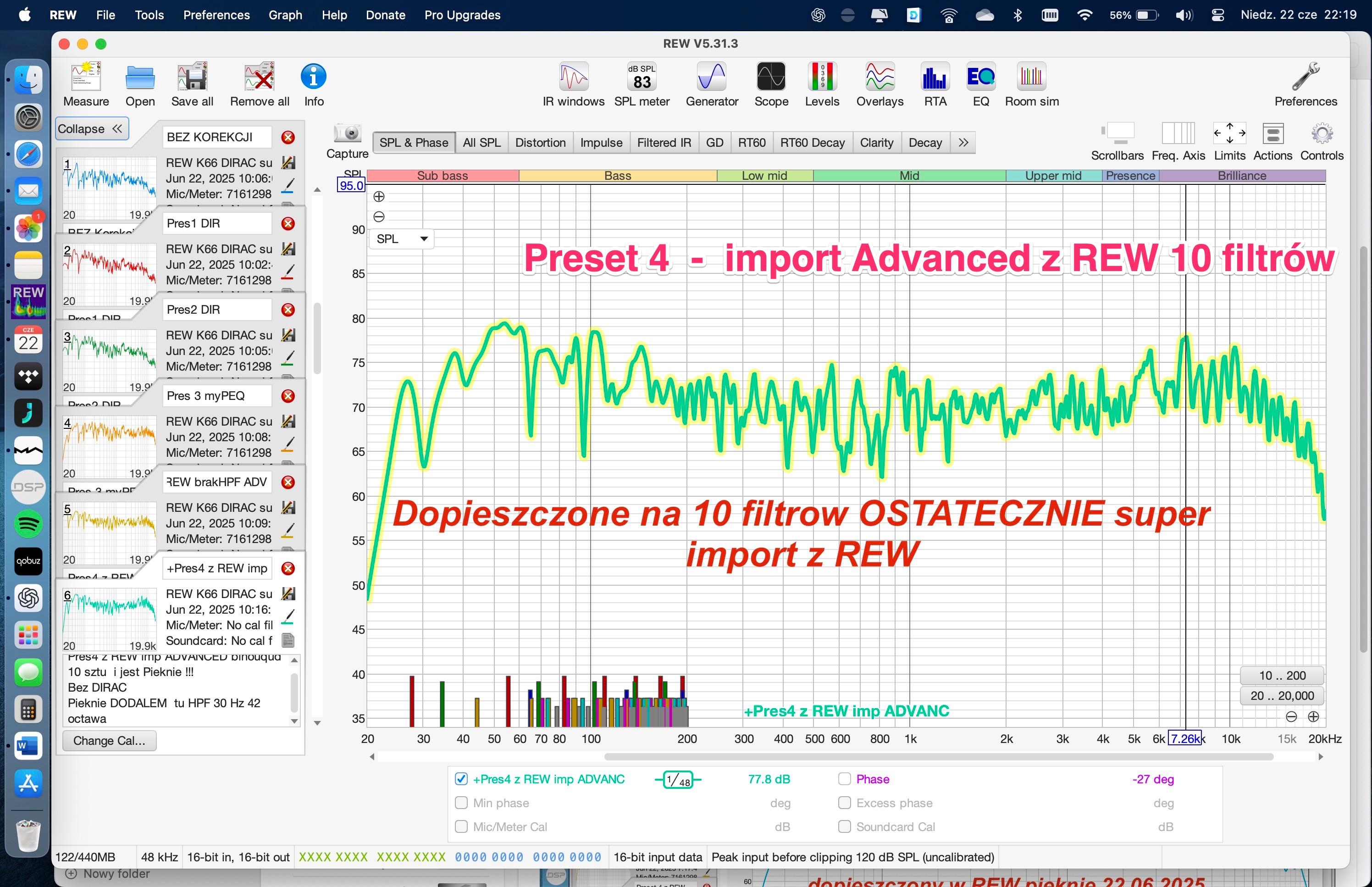Enable Excess phase trace
Image resolution: width=1372 pixels, height=887 pixels.
(x=844, y=802)
